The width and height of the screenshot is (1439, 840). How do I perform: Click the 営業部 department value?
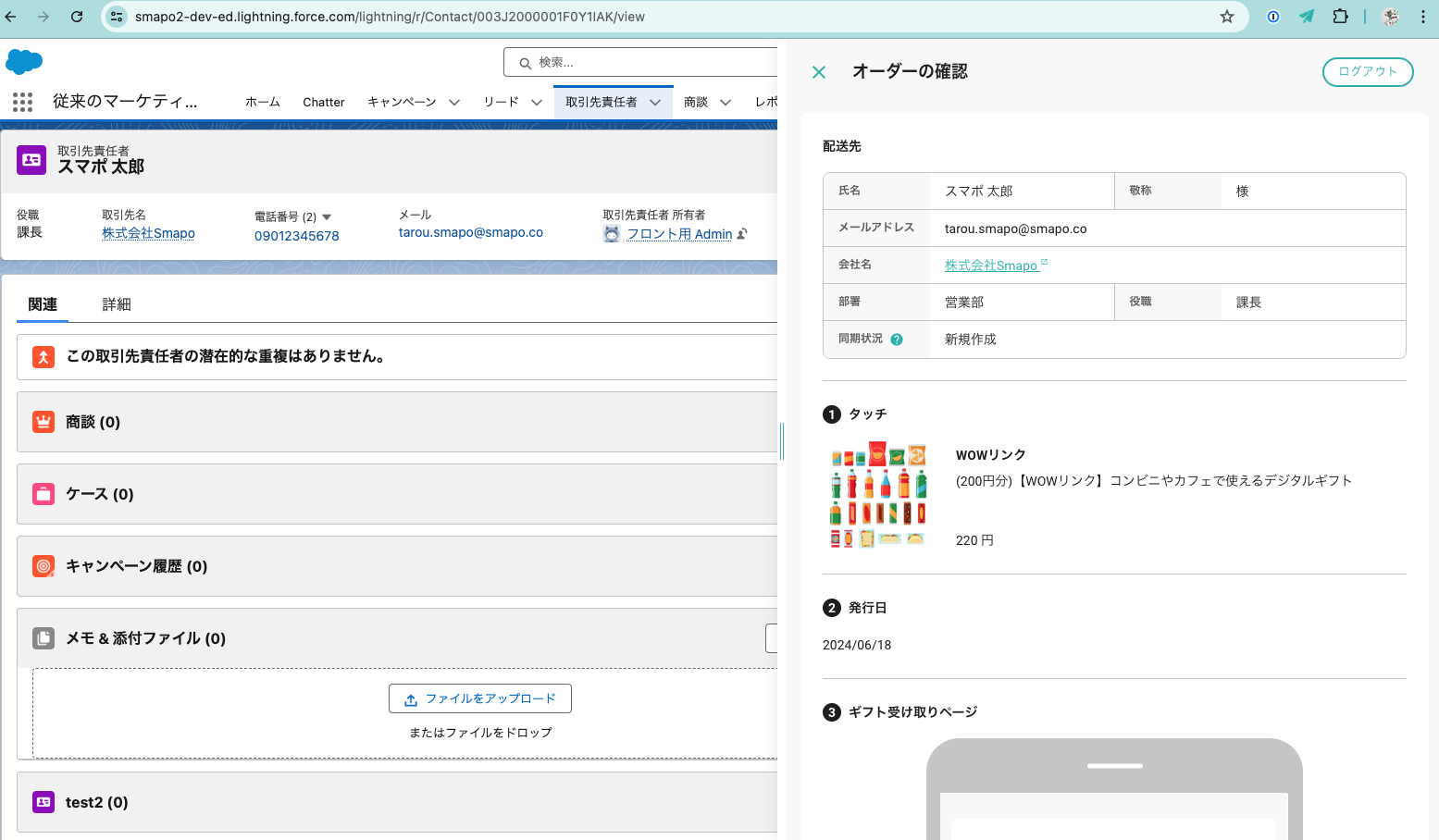point(964,303)
